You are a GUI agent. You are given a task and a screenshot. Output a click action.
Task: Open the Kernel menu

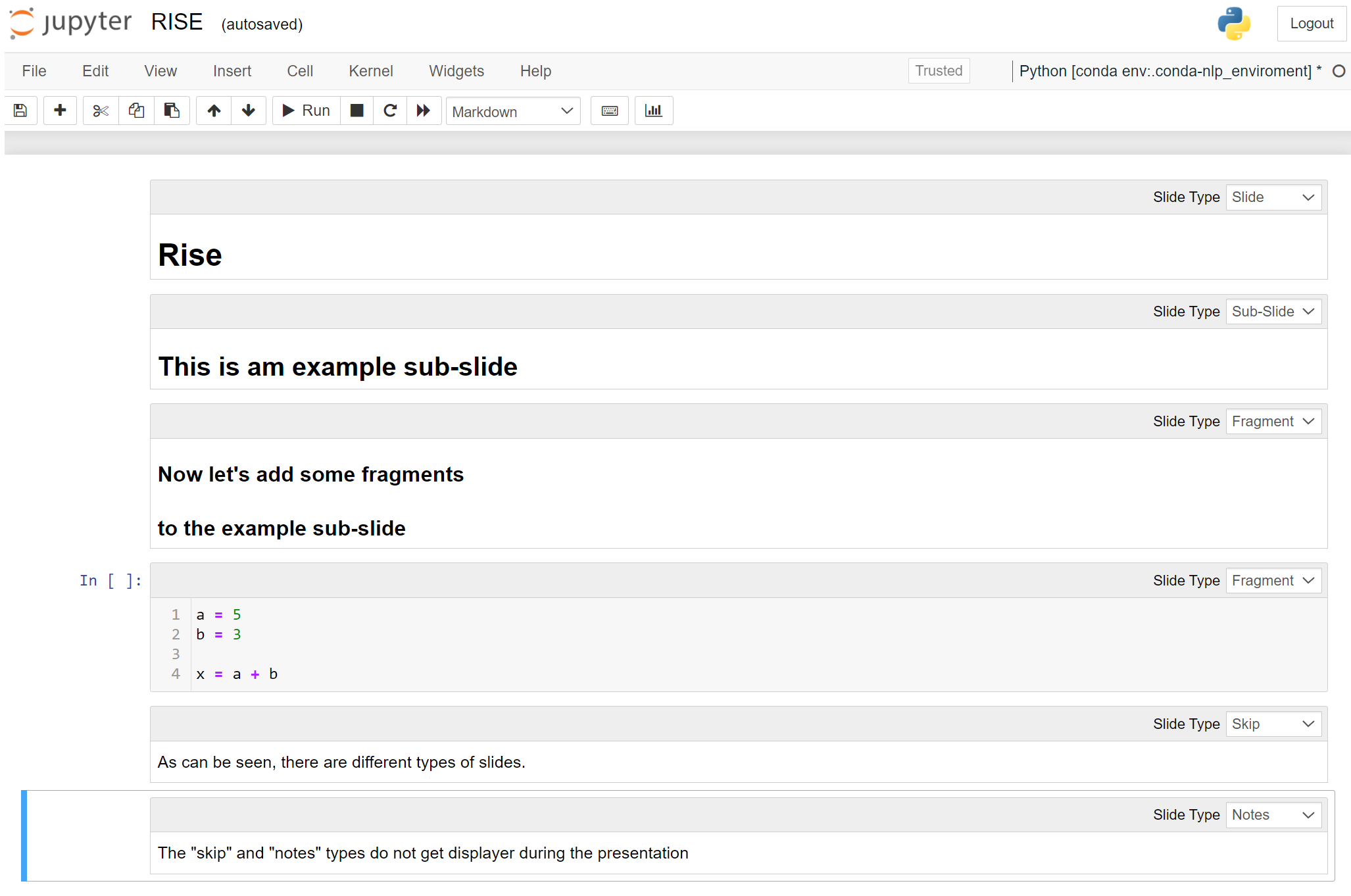click(x=371, y=70)
